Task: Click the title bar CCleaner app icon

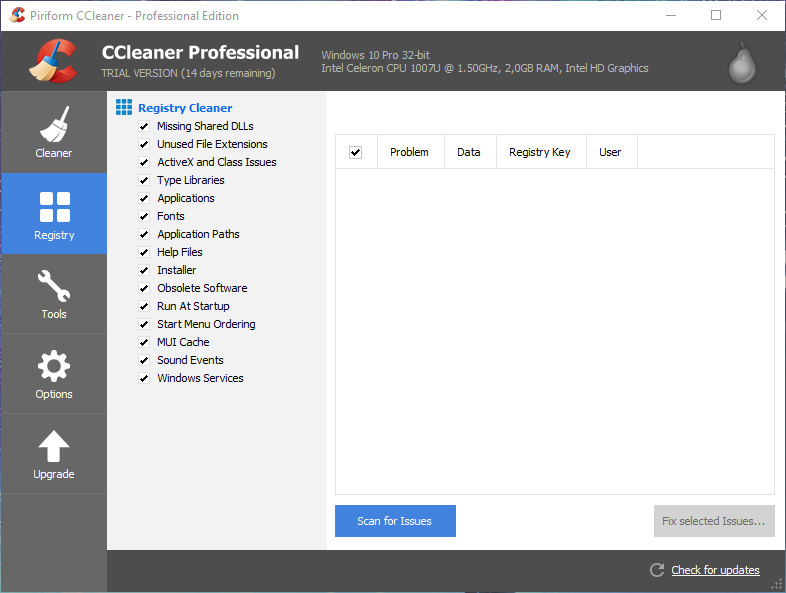Action: pyautogui.click(x=17, y=15)
